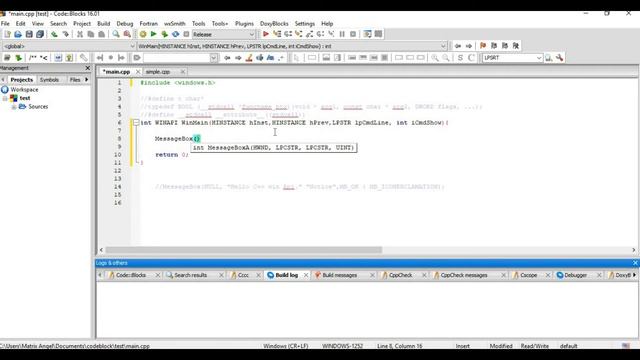The image size is (640, 360).
Task: Open the empty search text dropdown arrow
Action: 213,58
